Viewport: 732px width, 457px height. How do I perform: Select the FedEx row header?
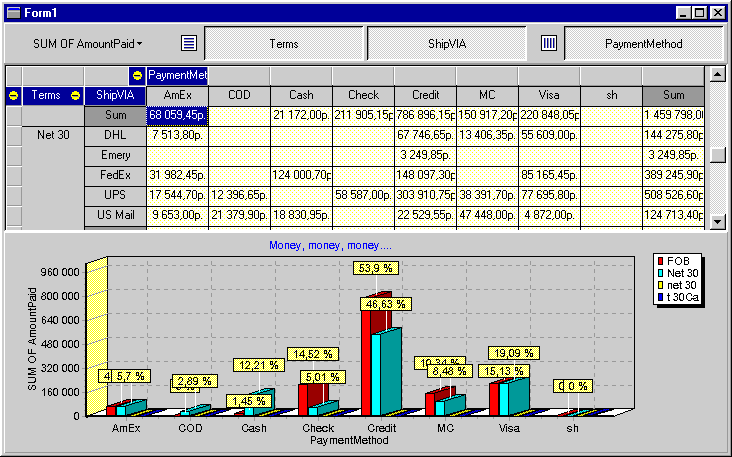[x=115, y=175]
